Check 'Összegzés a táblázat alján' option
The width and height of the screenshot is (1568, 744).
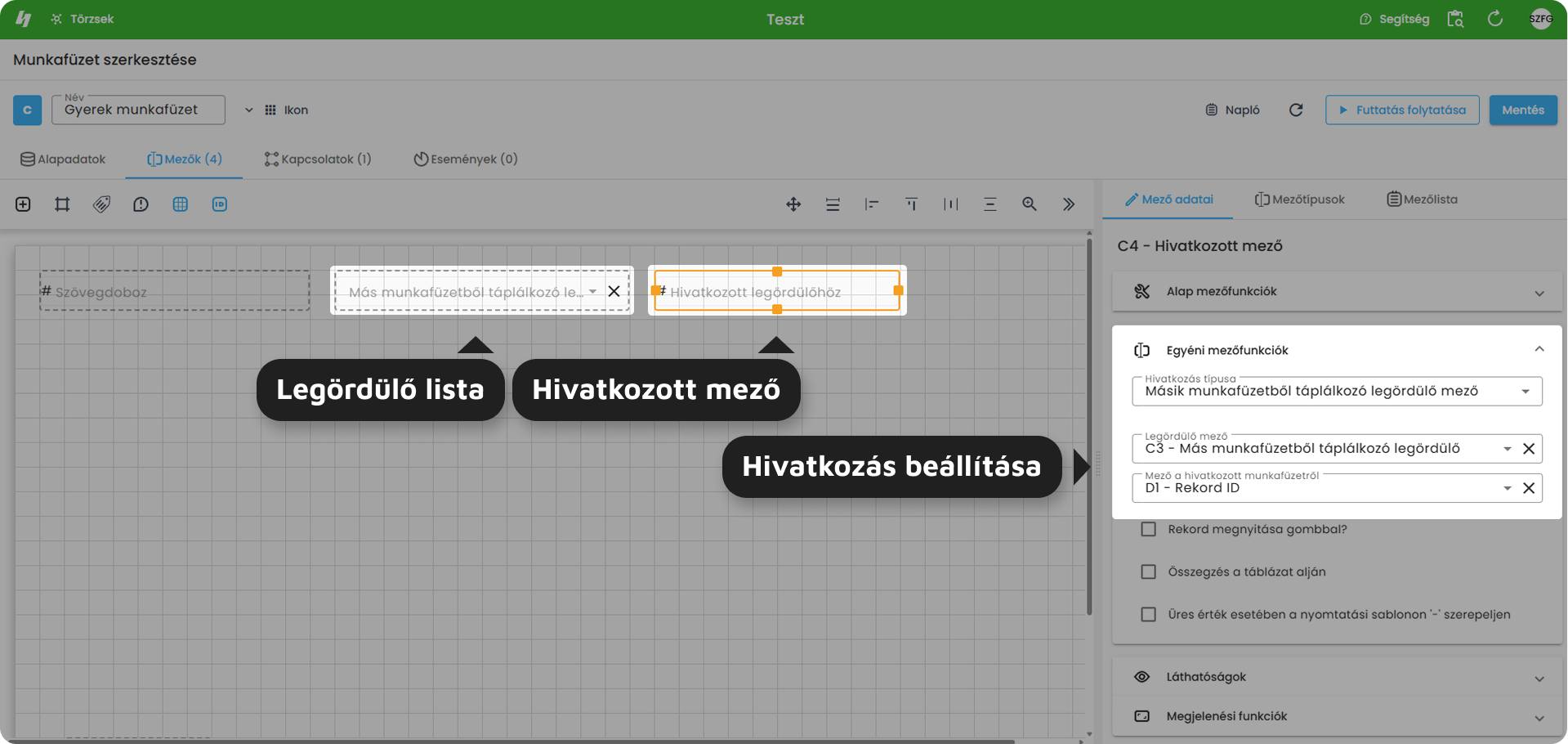1149,571
